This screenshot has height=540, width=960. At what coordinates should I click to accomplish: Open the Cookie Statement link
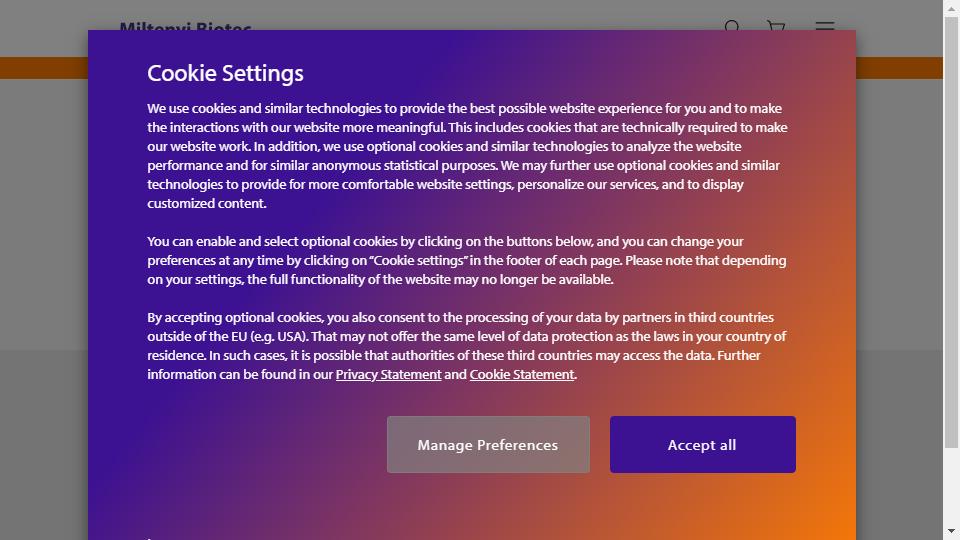522,374
